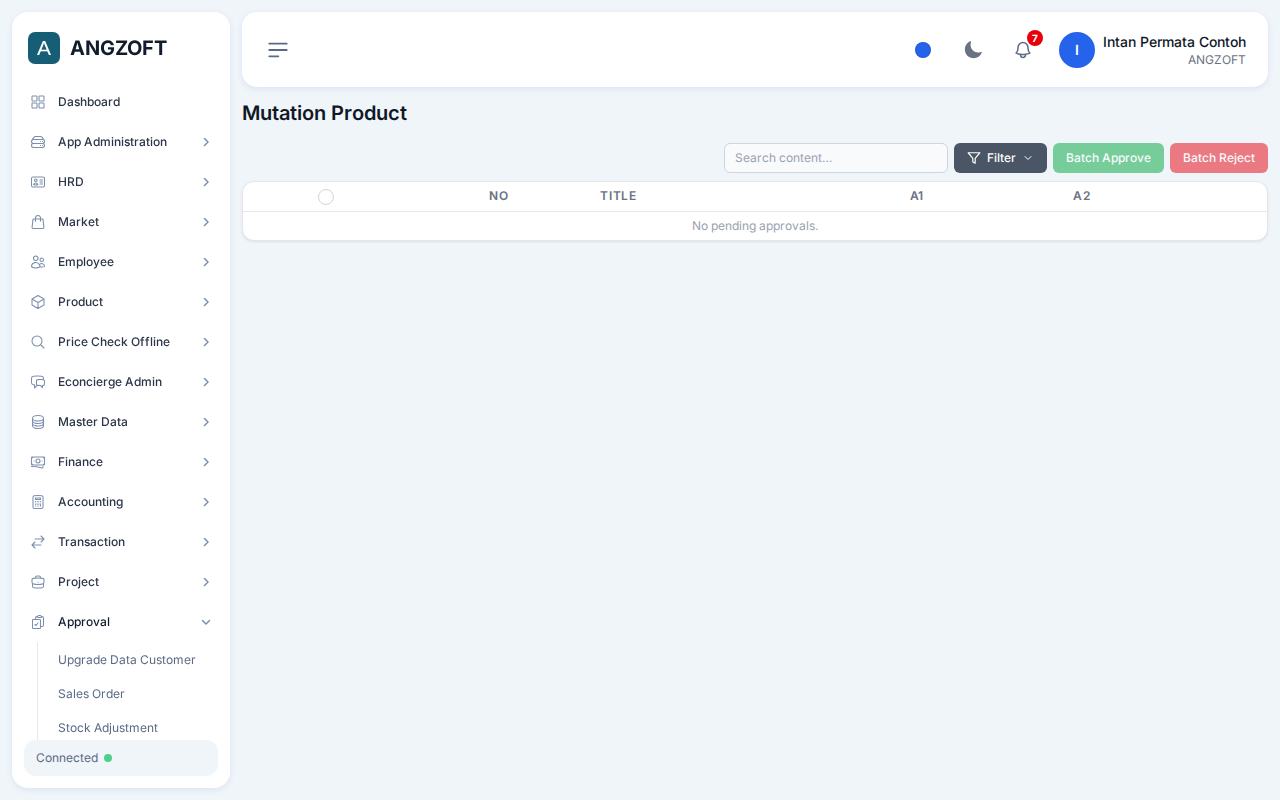Viewport: 1280px width, 800px height.
Task: Select the Accounting menu label
Action: 90,502
